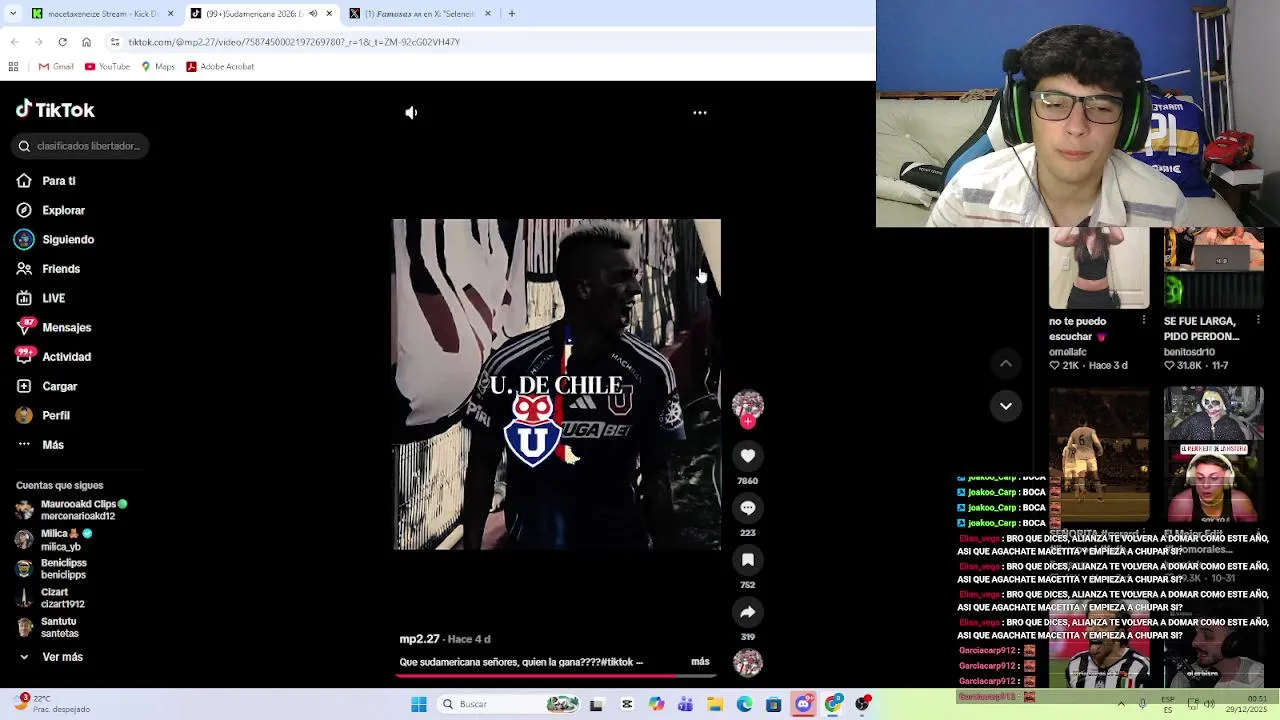Screen dimensions: 1280x720
Task: Go to next video with down arrow
Action: pos(1006,406)
